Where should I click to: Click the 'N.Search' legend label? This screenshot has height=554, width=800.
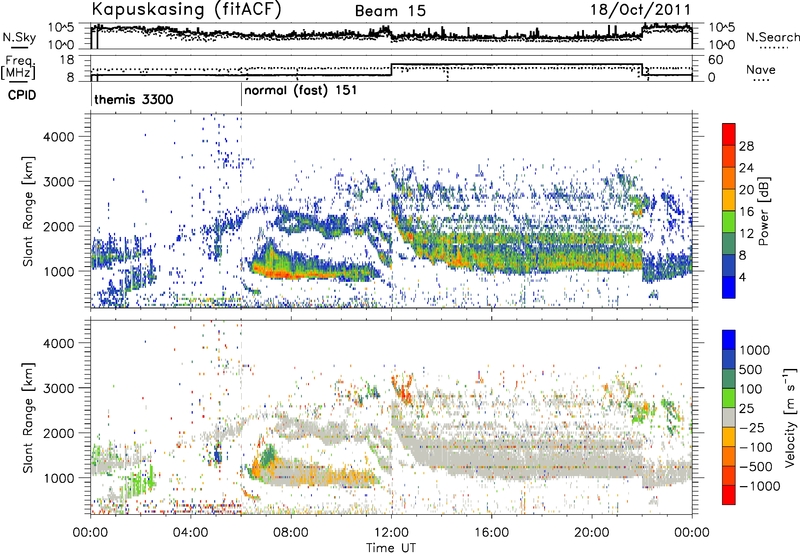pos(772,37)
